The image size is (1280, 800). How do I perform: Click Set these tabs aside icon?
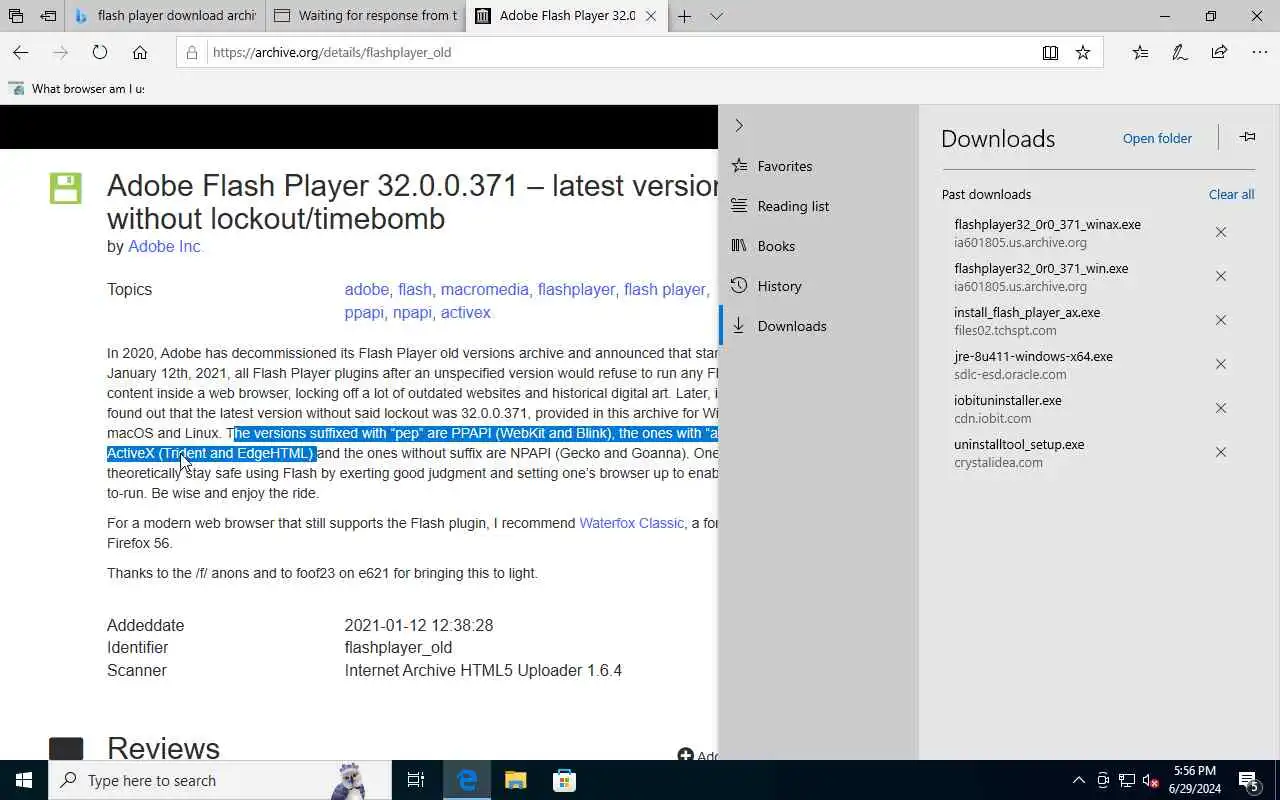[48, 16]
